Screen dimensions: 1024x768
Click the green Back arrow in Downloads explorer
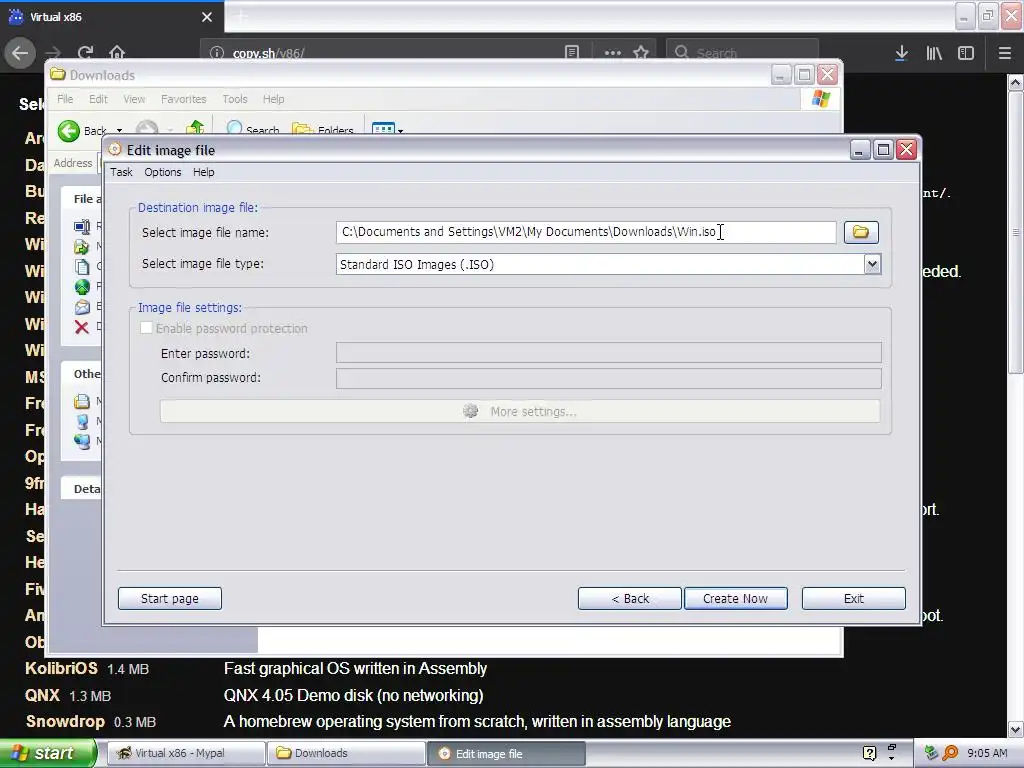(x=69, y=131)
